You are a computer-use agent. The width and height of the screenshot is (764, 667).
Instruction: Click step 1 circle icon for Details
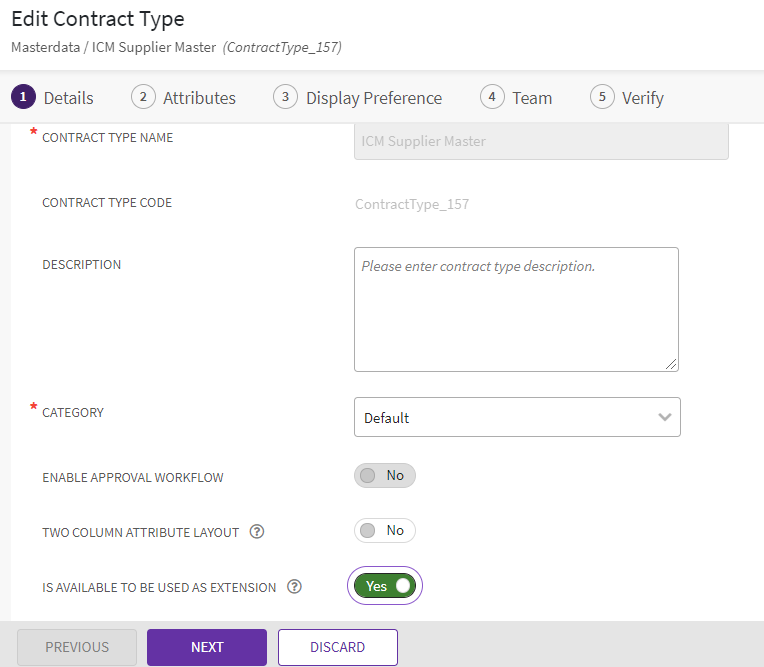(23, 97)
